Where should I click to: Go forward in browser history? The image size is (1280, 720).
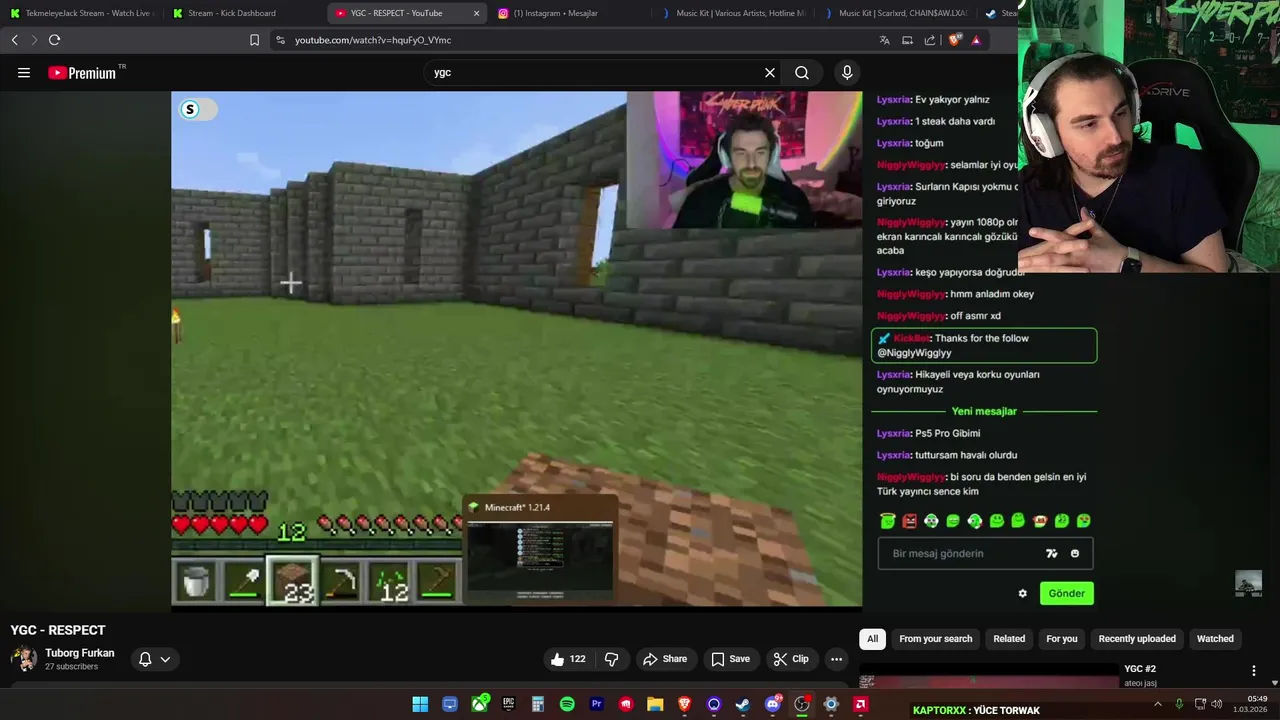click(x=33, y=40)
